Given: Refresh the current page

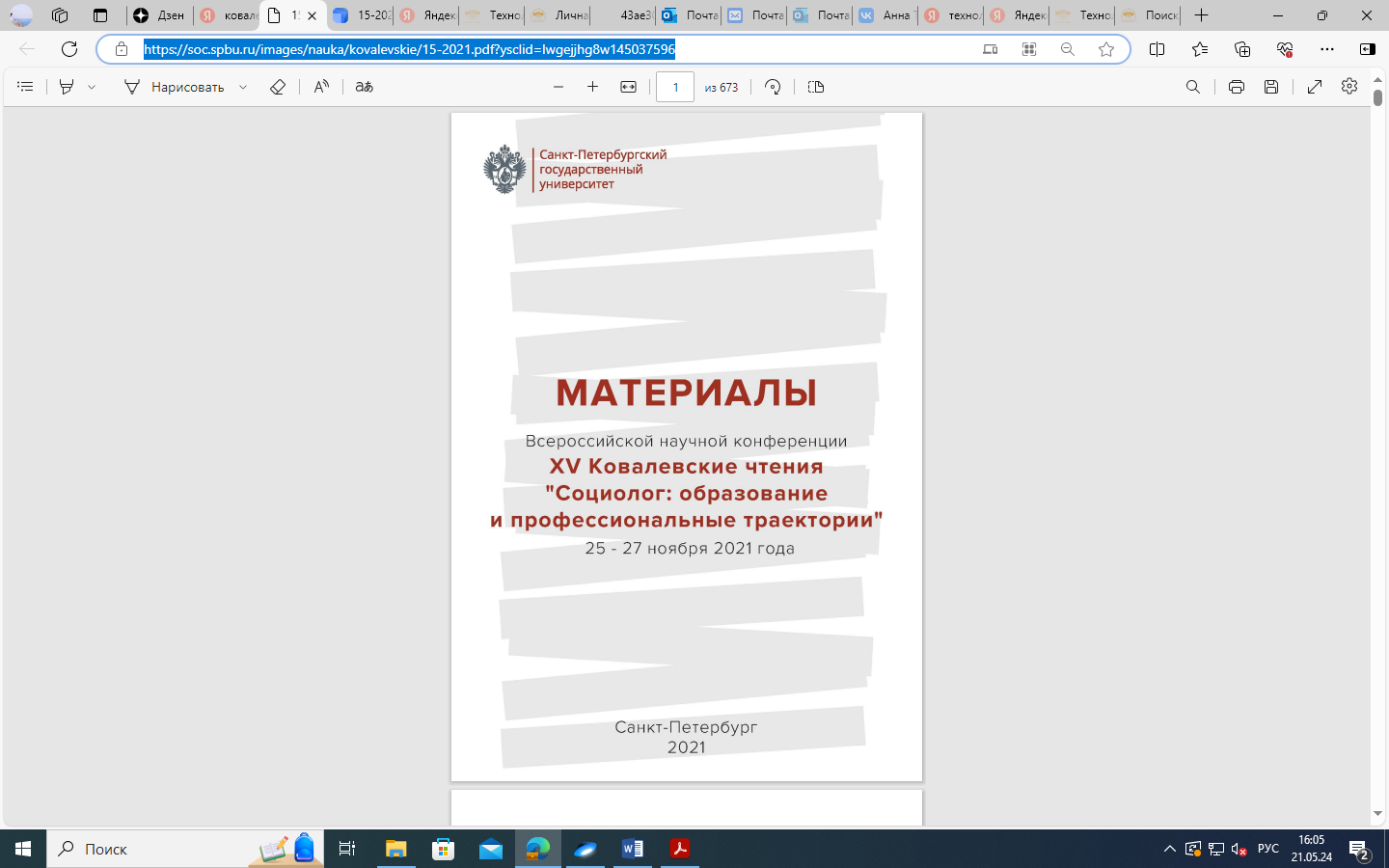Looking at the screenshot, I should click(69, 49).
